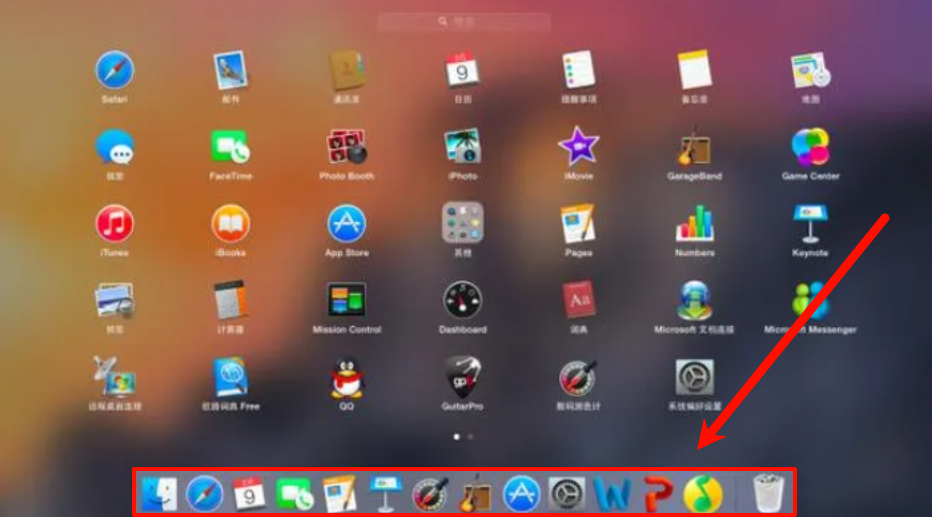Screen dimensions: 932x517
Task: Open QQ Music yellow icon in Dock
Action: (702, 493)
